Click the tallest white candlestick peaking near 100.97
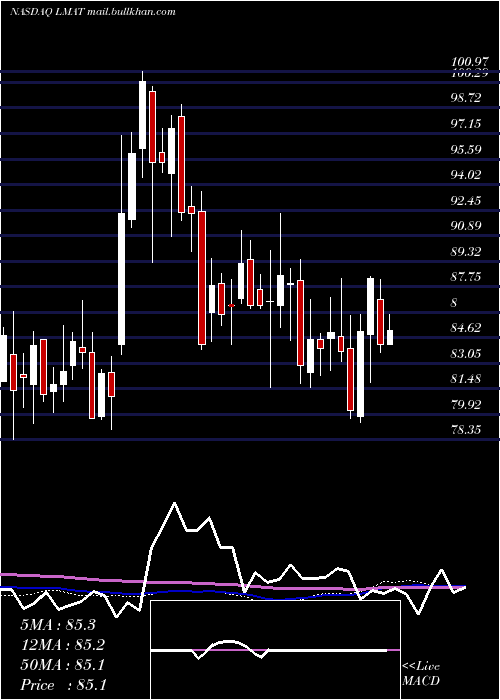This screenshot has width=500, height=700. [142, 115]
